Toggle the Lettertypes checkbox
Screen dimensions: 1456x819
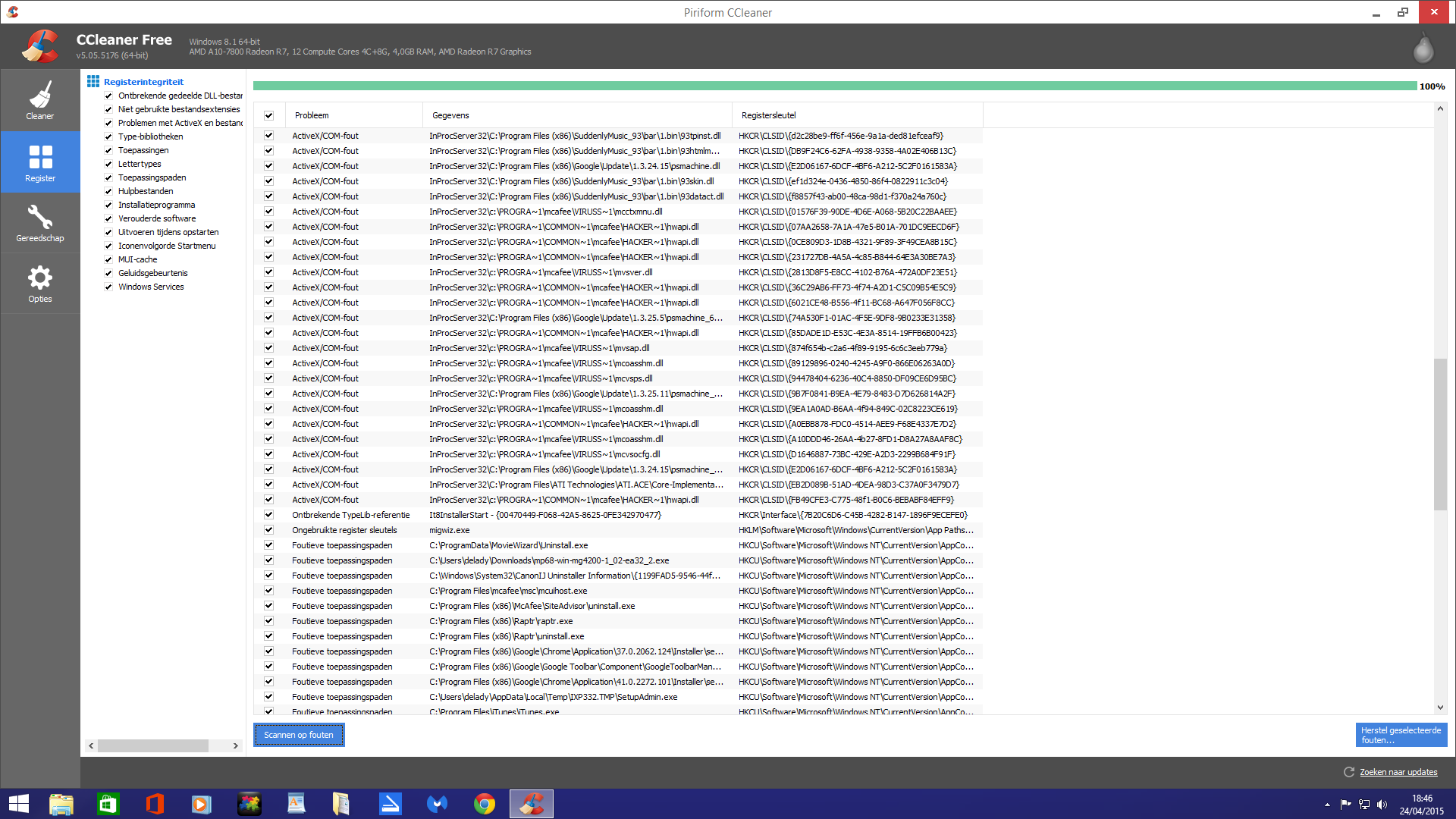pos(108,164)
